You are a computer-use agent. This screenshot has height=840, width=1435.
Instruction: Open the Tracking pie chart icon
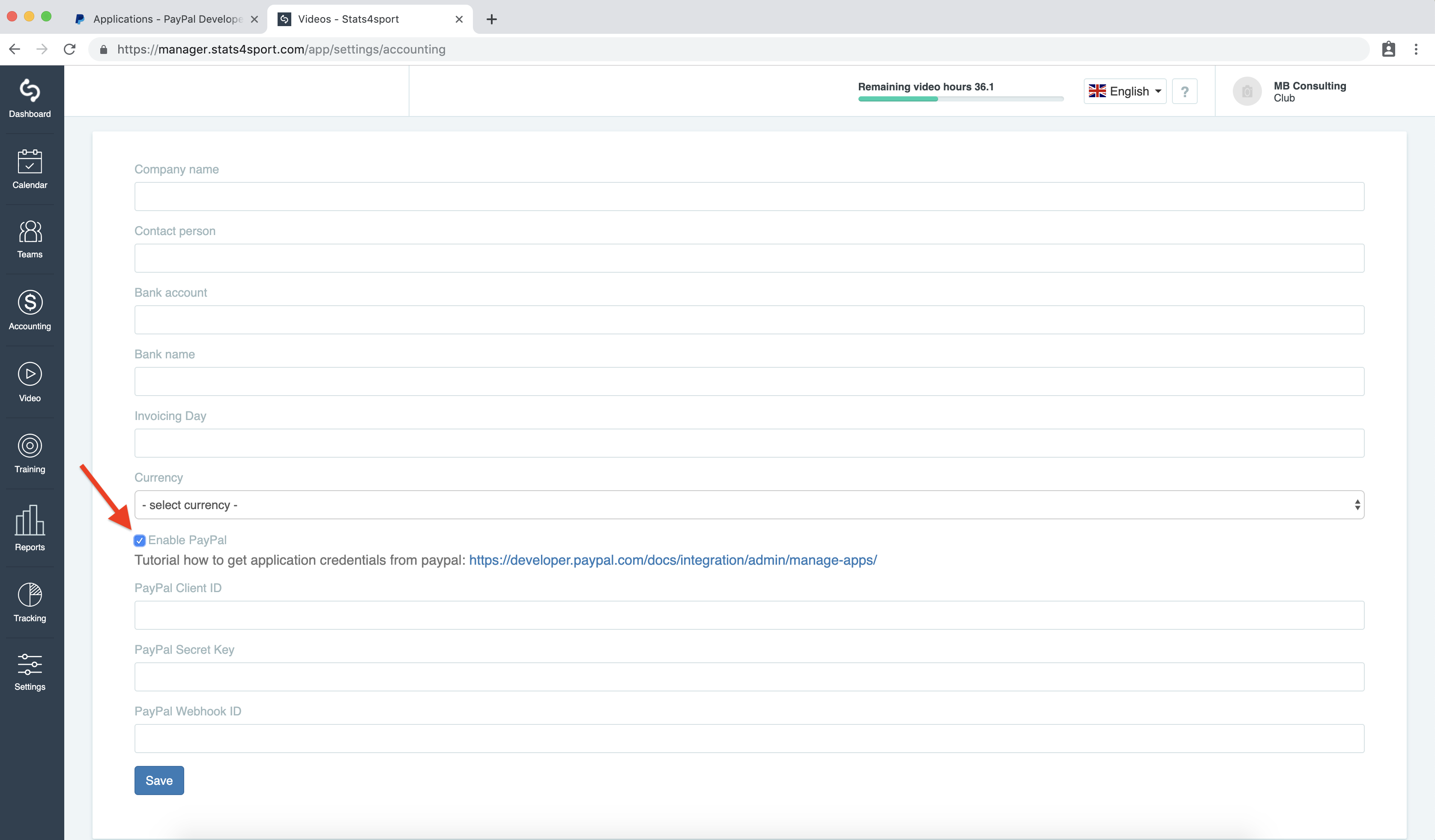[30, 595]
